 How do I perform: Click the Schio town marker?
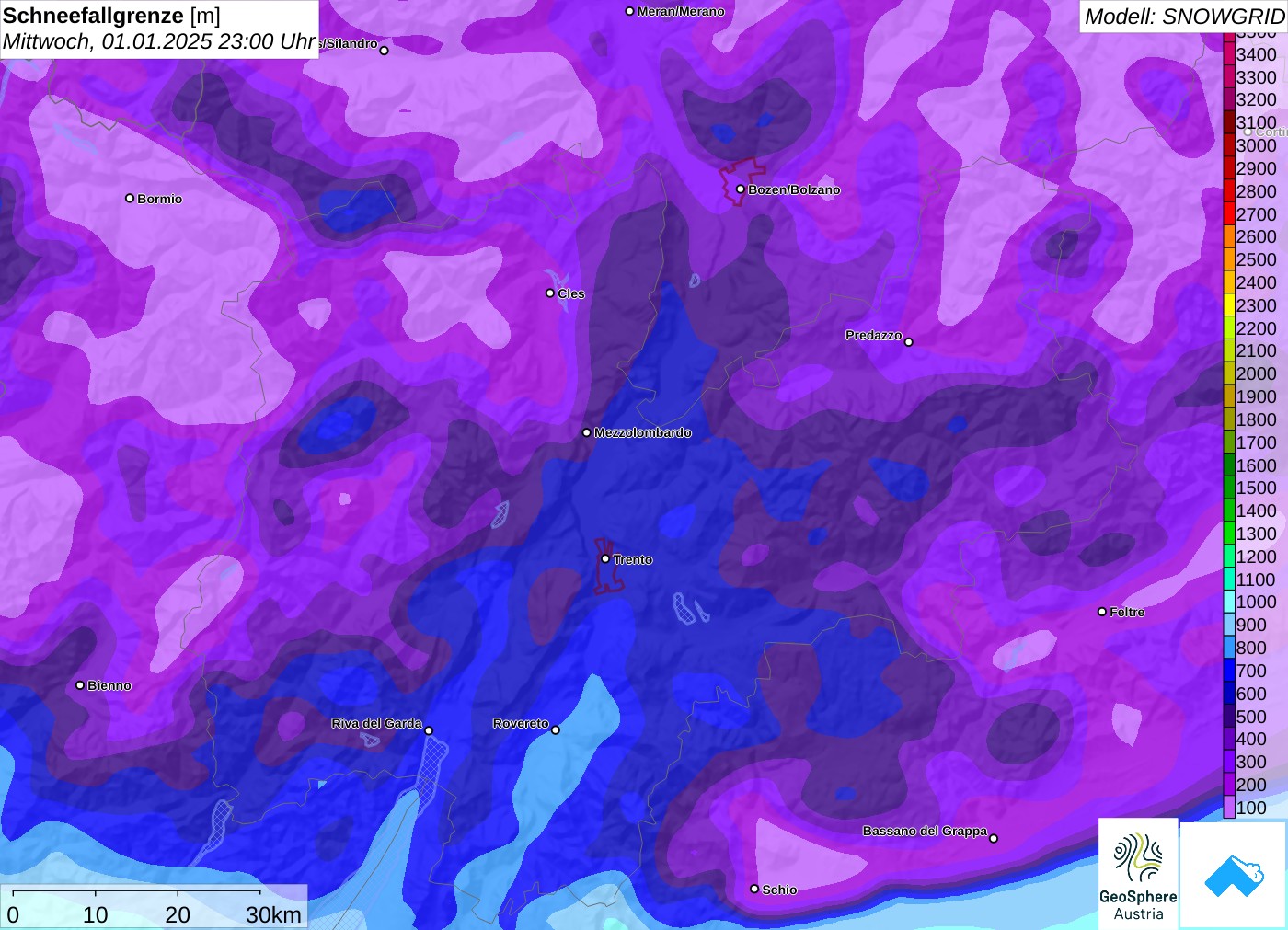[754, 889]
